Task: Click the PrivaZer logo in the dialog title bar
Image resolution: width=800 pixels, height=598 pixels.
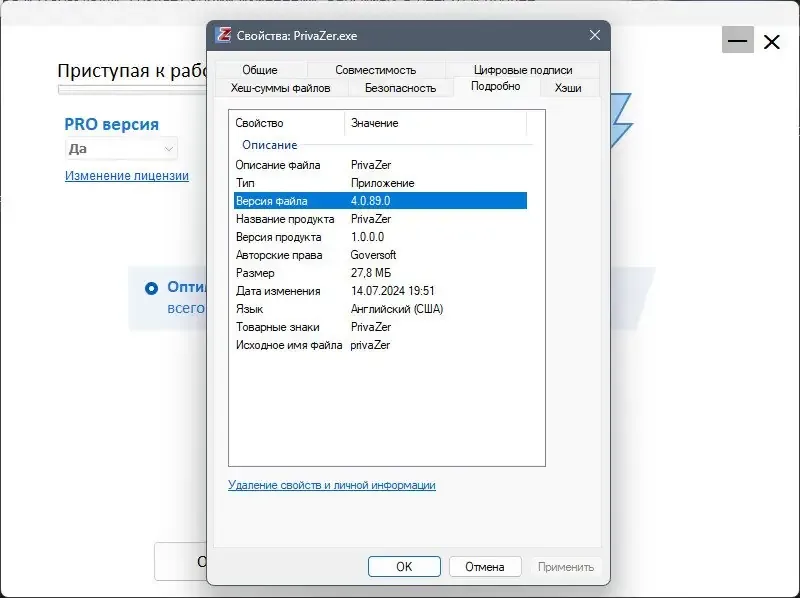Action: [x=224, y=34]
